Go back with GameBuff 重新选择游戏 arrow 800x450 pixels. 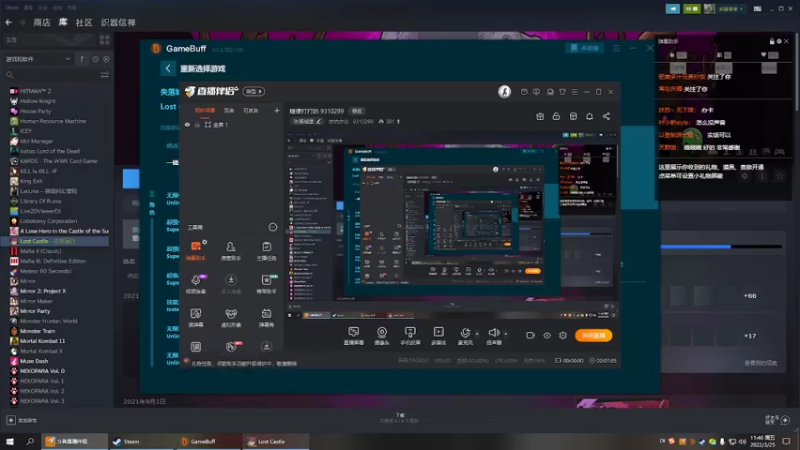click(167, 68)
